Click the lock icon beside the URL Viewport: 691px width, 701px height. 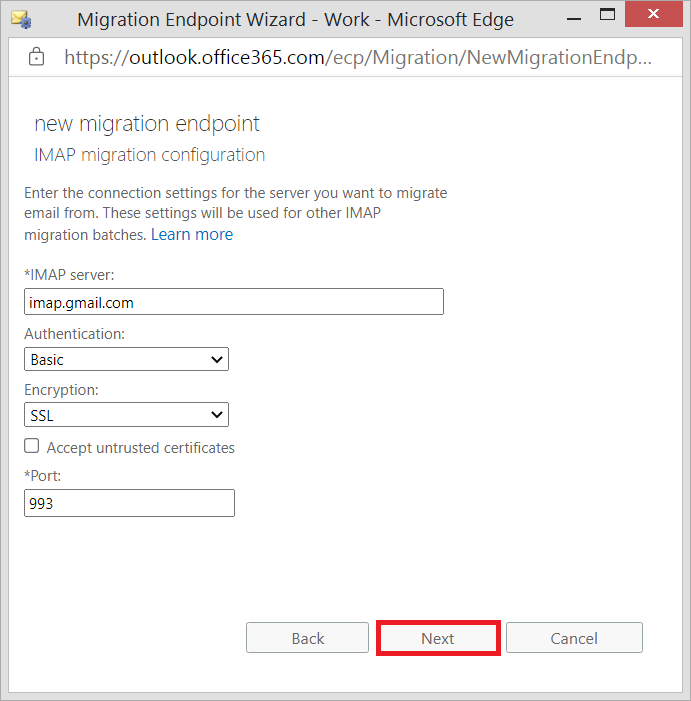pyautogui.click(x=36, y=57)
